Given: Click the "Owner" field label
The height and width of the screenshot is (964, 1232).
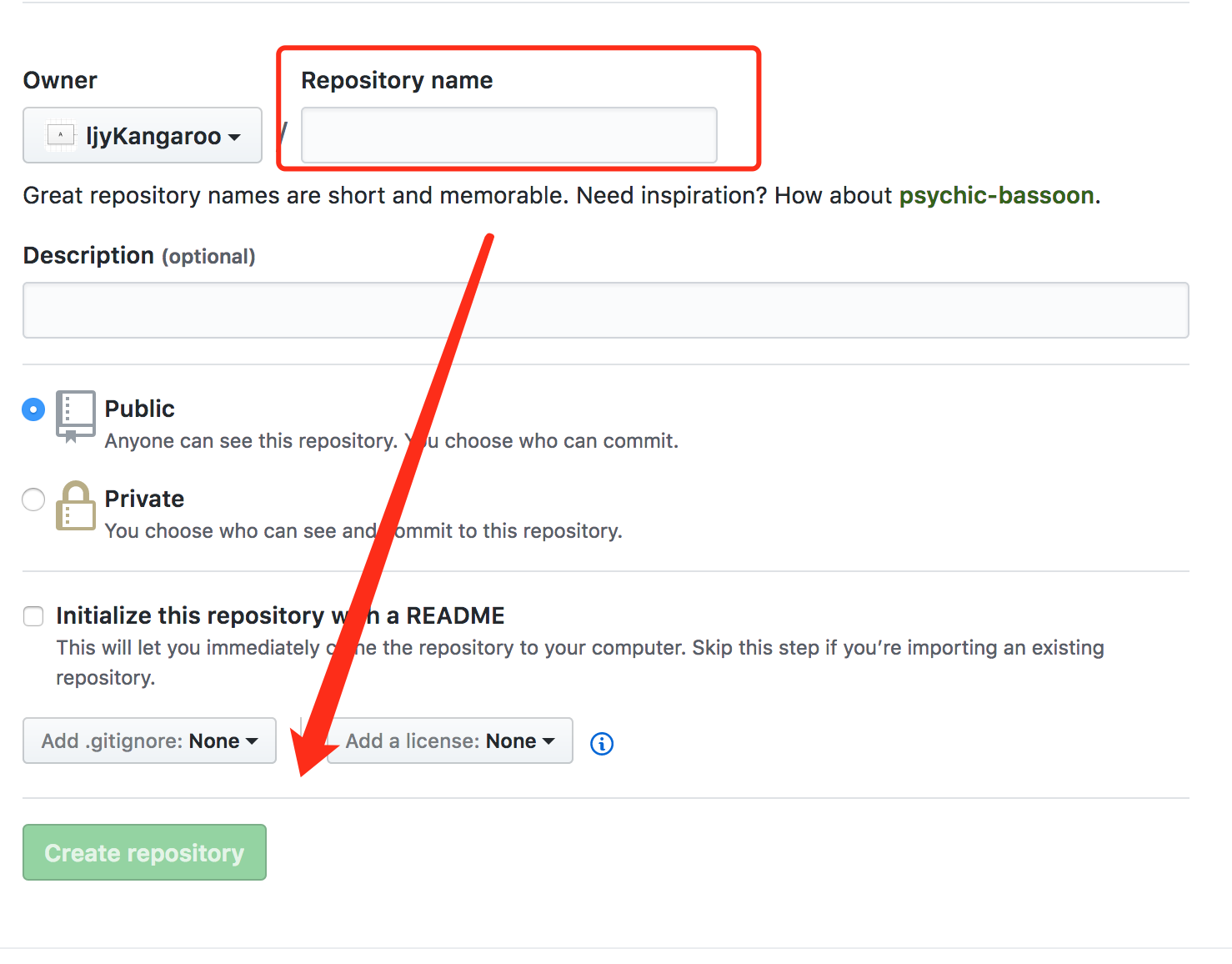Looking at the screenshot, I should (60, 80).
